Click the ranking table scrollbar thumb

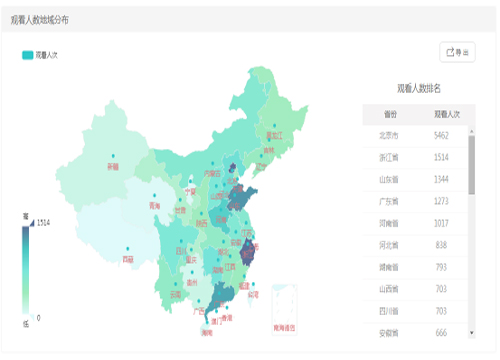tap(472, 165)
